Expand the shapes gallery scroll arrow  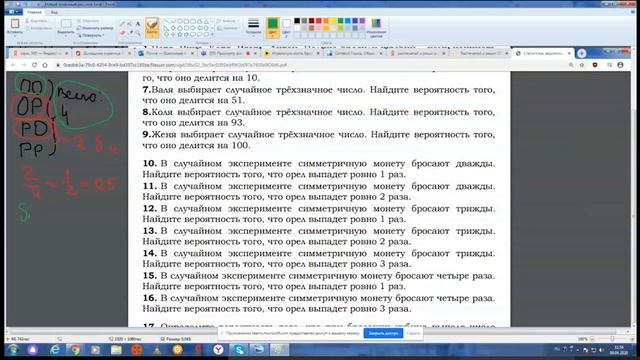click(212, 35)
